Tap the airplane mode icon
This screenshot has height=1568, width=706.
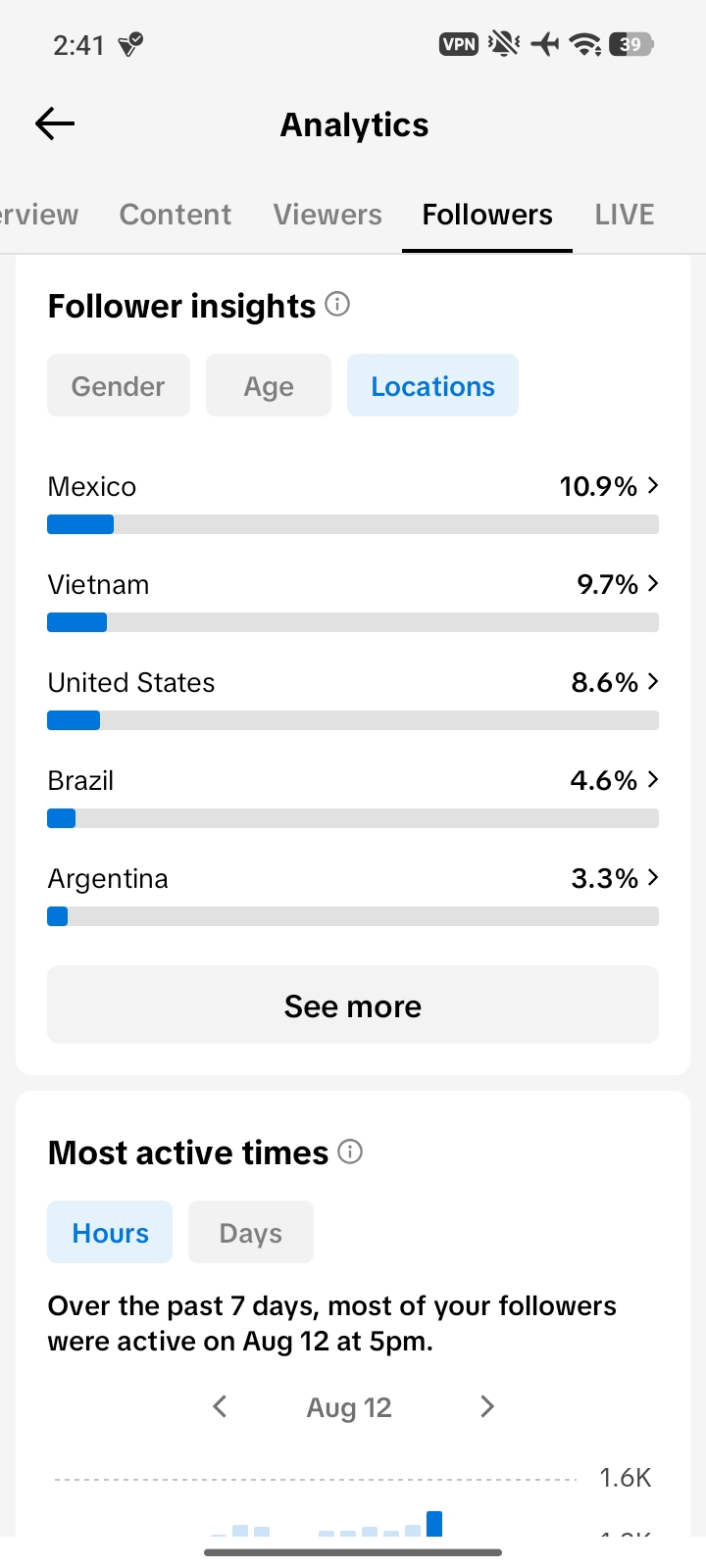point(545,44)
